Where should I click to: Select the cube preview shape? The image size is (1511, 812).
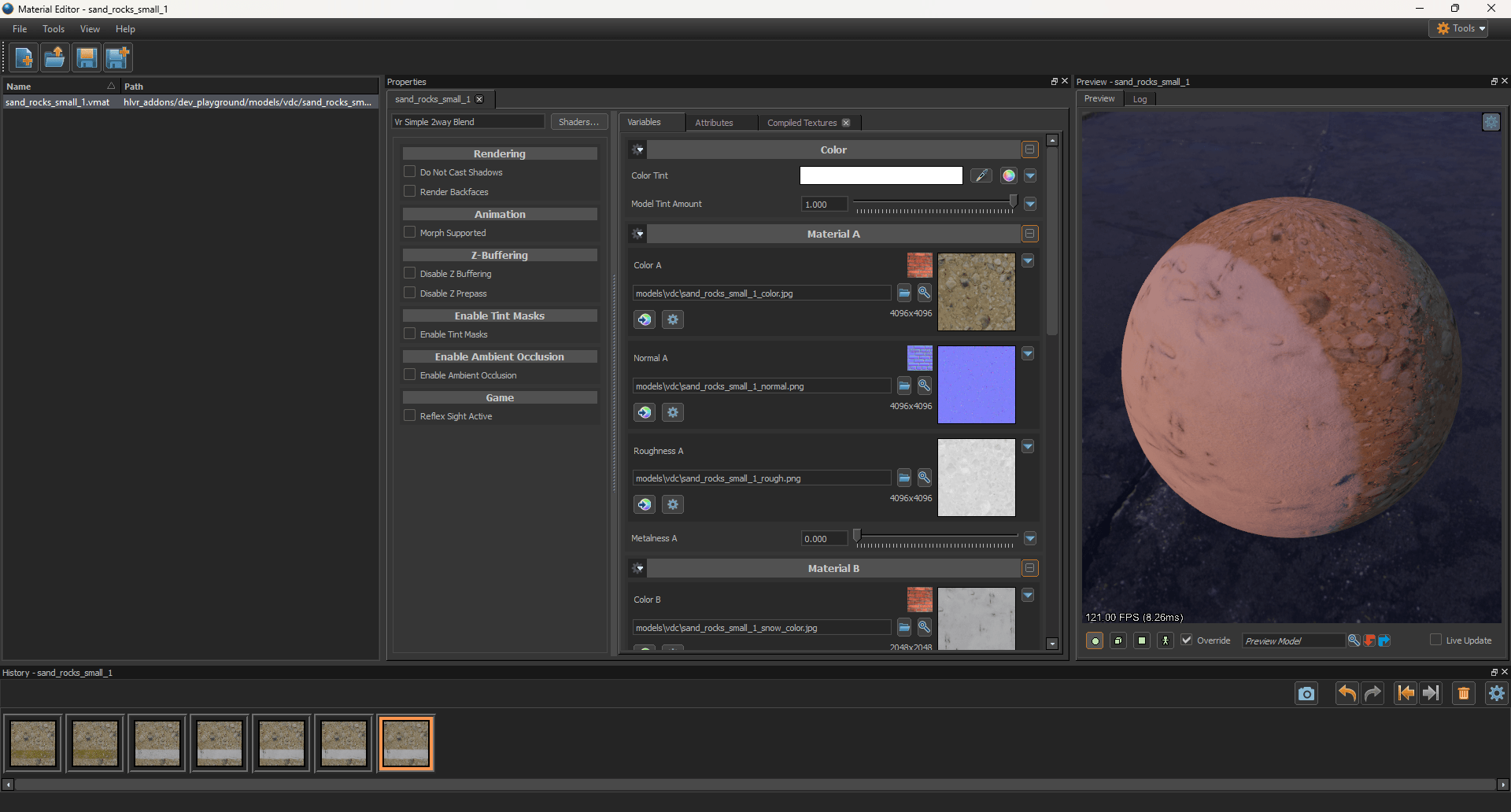coord(1118,640)
